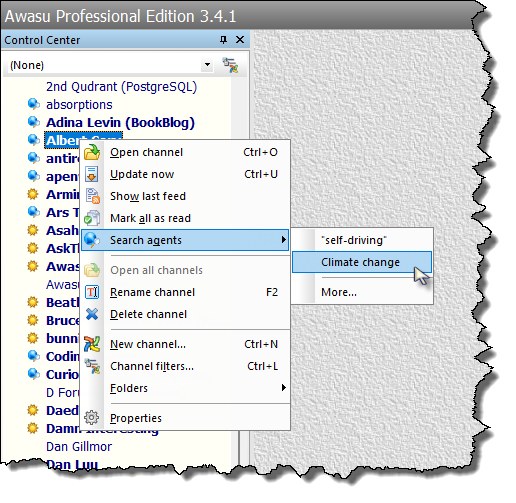Pin the Control Center panel
This screenshot has width=516, height=503.
[x=223, y=40]
